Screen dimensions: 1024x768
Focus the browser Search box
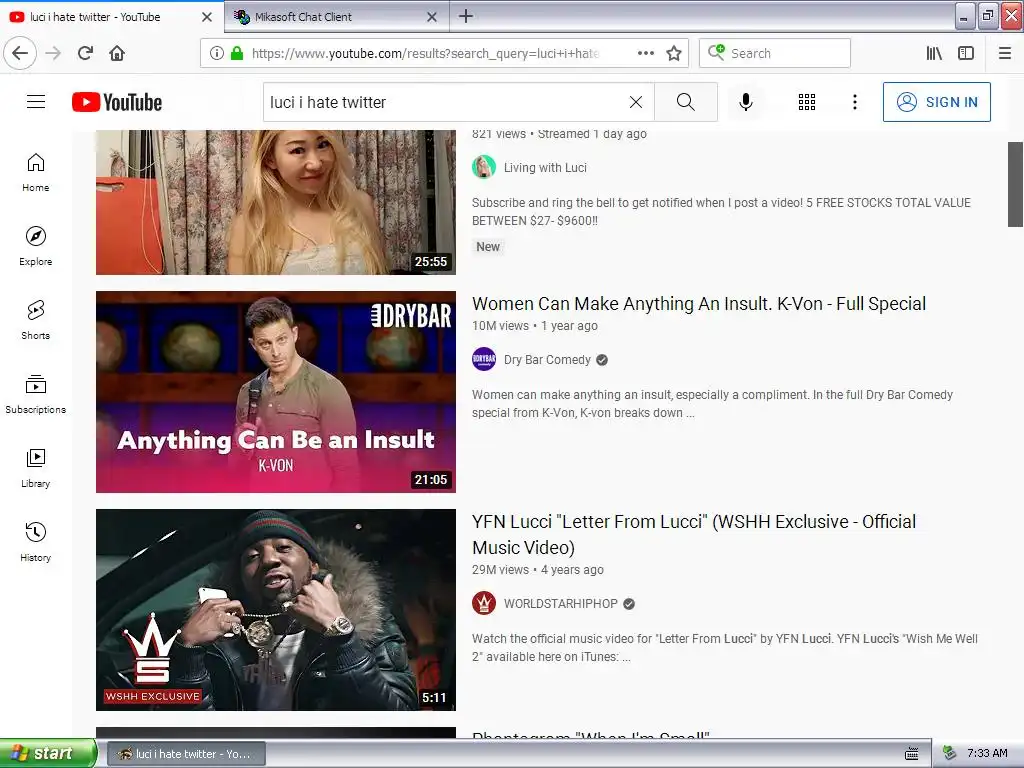click(x=775, y=53)
